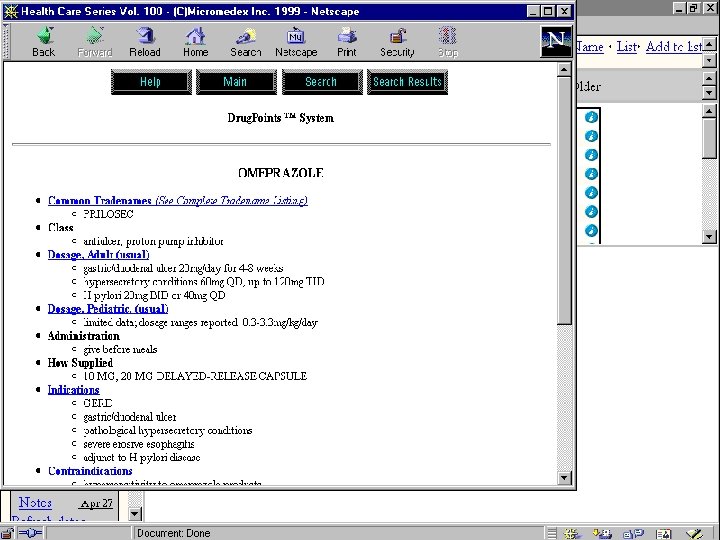Reload the page with the Reload button
The width and height of the screenshot is (720, 540).
click(x=145, y=42)
